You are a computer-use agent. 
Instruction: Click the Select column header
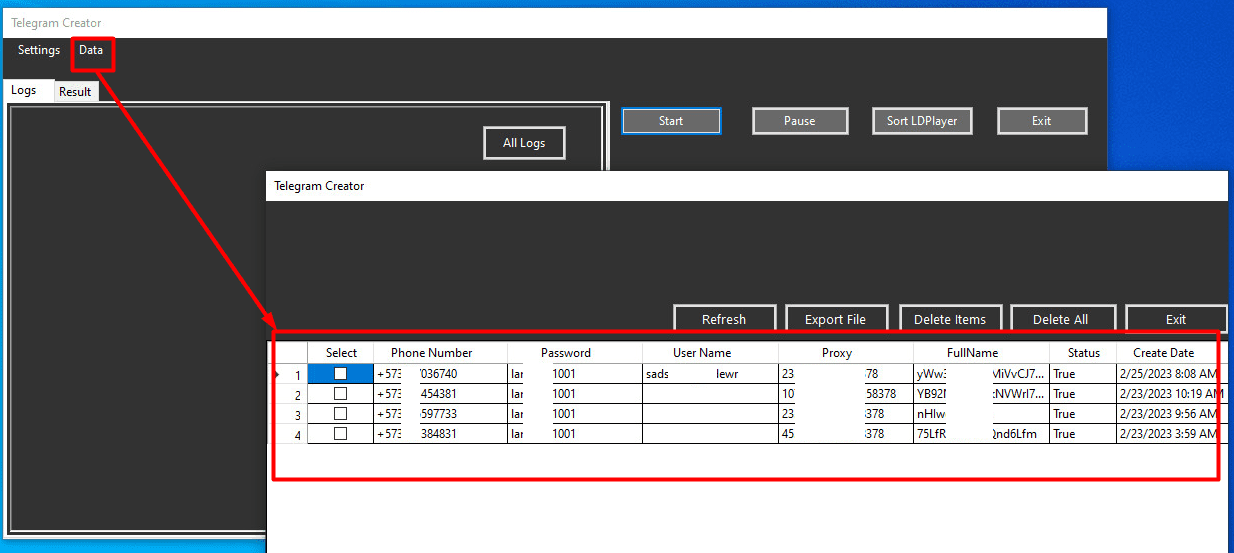[x=341, y=353]
